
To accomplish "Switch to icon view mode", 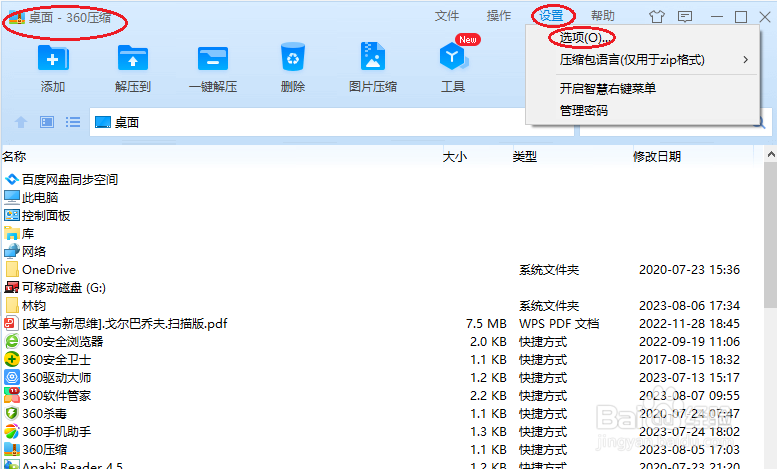I will tap(47, 122).
